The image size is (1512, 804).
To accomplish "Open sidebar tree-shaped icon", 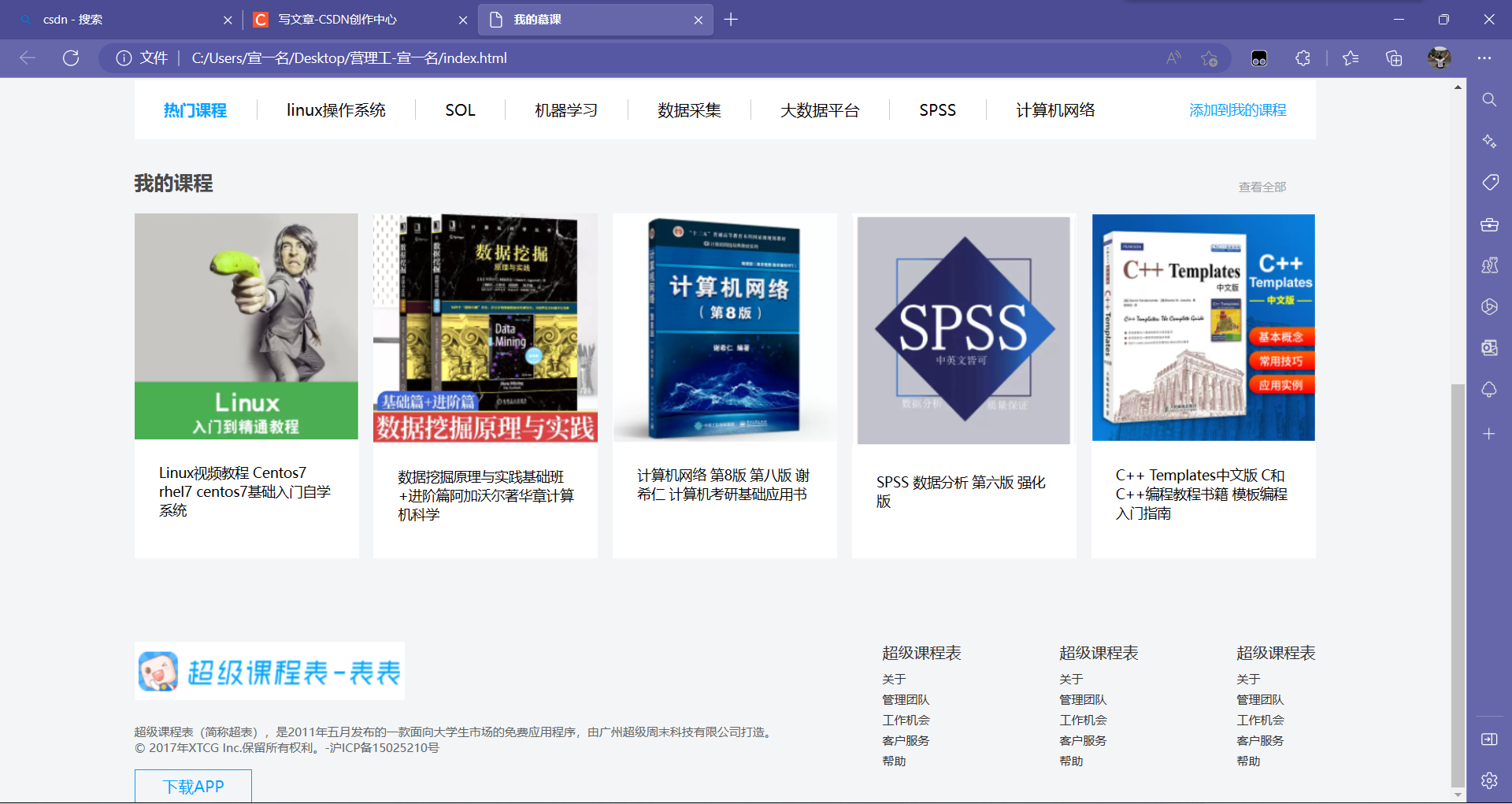I will [x=1489, y=390].
